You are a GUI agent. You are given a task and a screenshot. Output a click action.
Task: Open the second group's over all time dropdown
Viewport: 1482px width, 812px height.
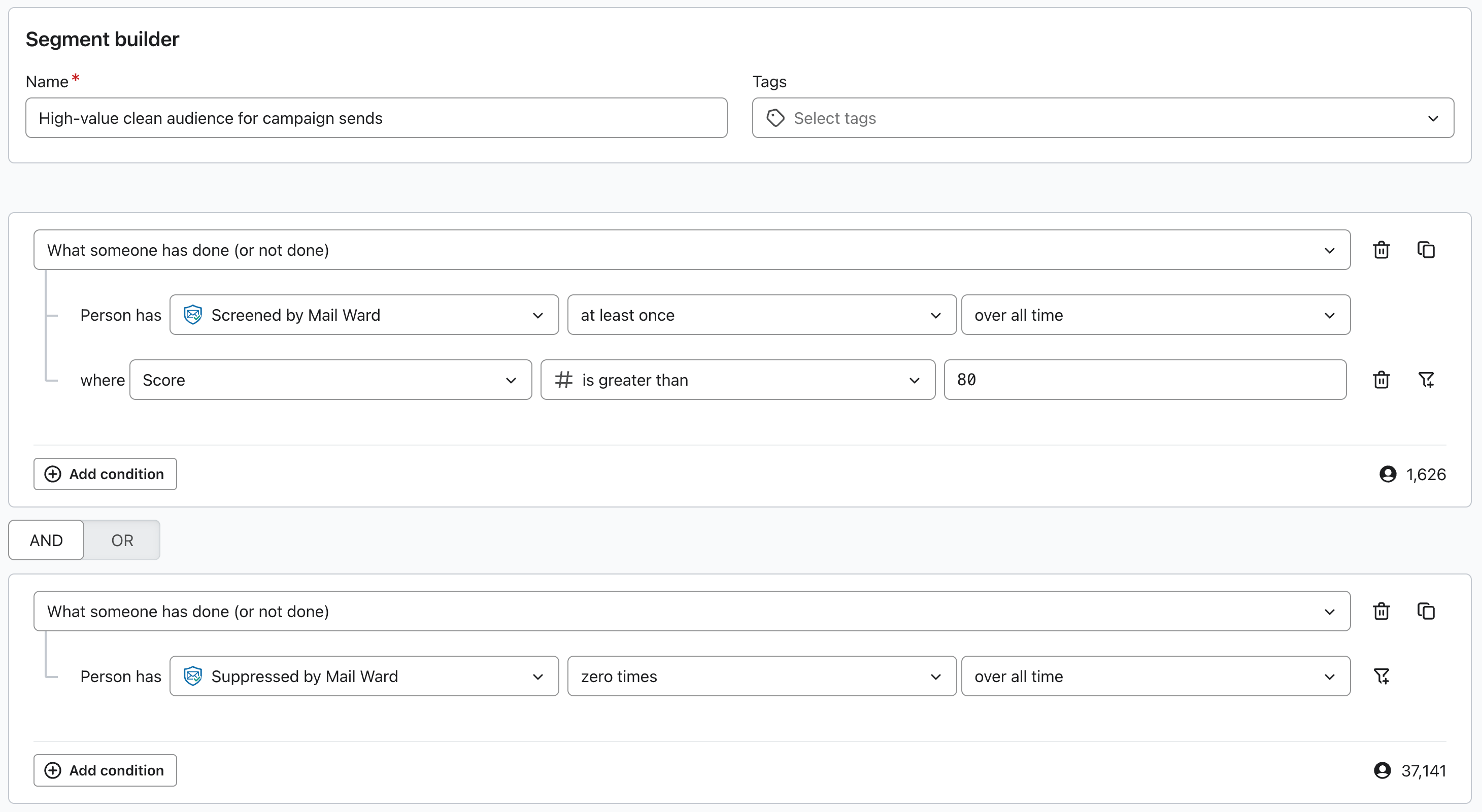1156,675
